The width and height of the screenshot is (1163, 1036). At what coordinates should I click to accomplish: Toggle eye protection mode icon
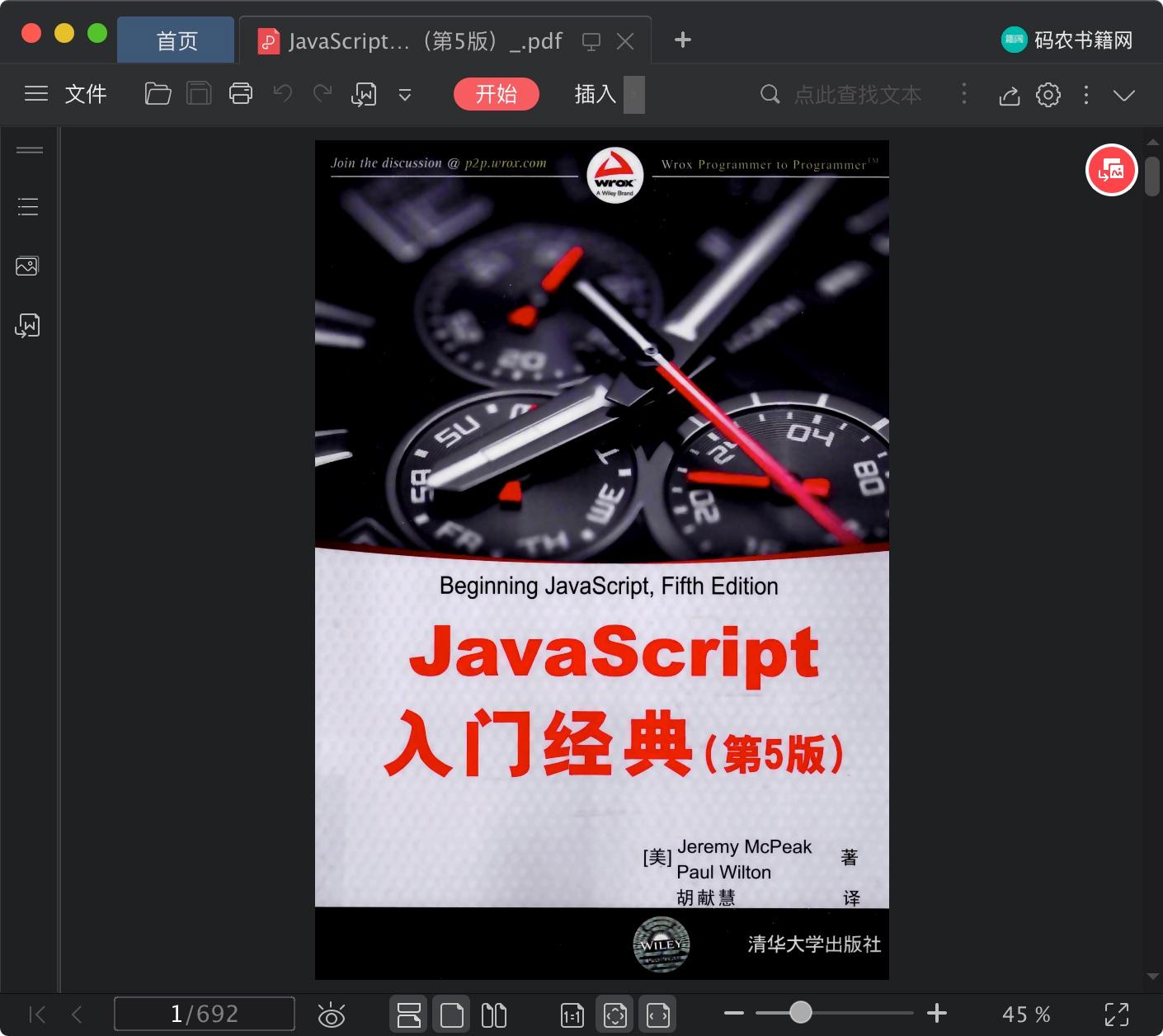click(x=331, y=1015)
